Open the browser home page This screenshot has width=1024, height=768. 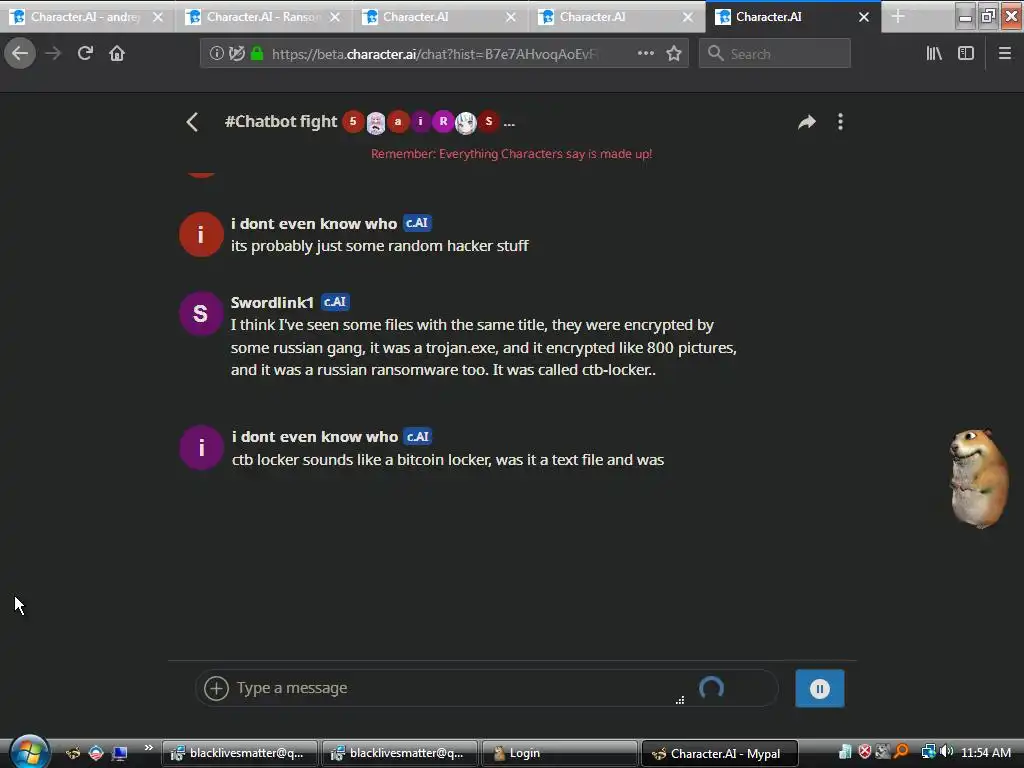point(117,54)
